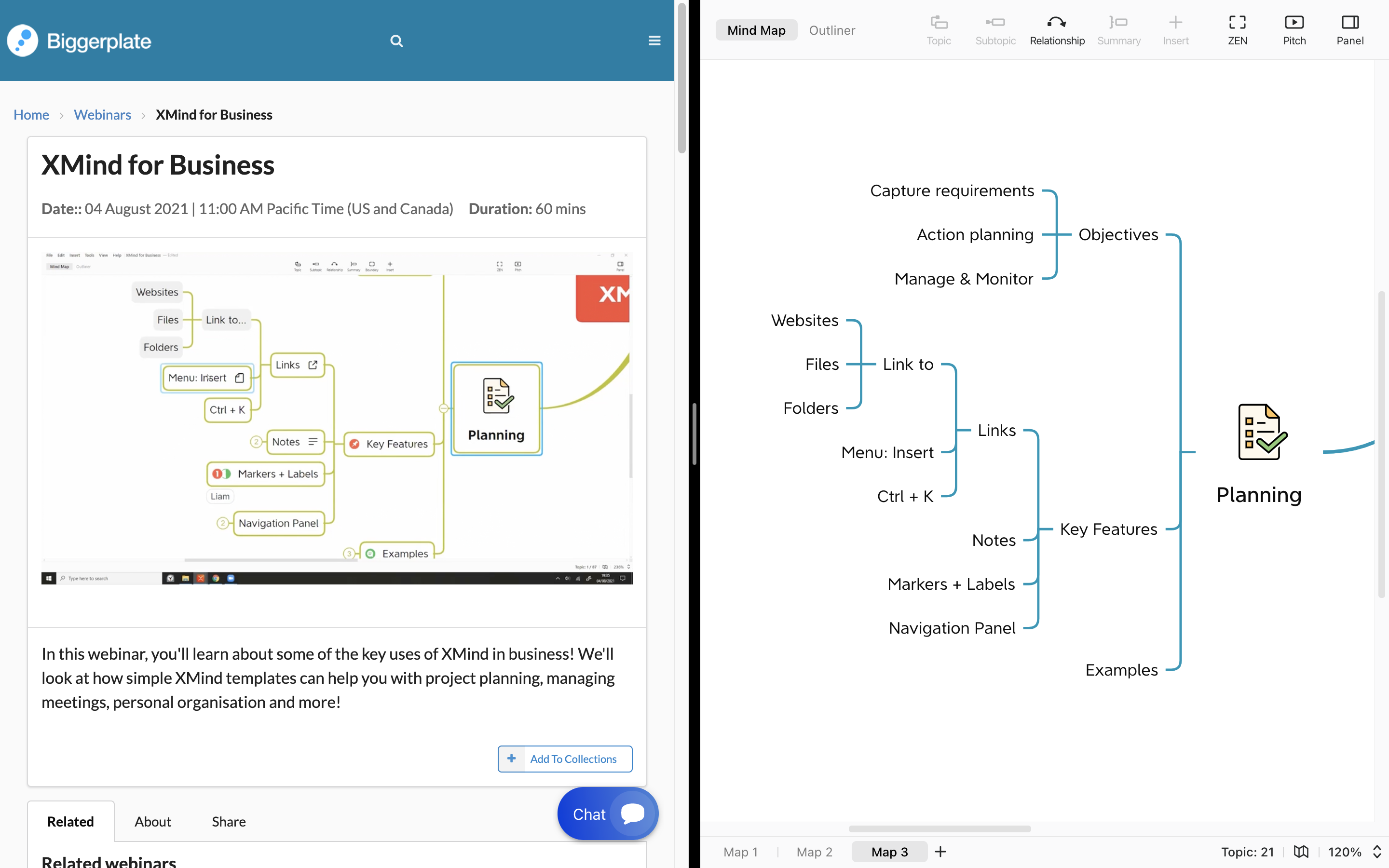The width and height of the screenshot is (1389, 868).
Task: Select the Notes topic in XMind
Action: click(994, 540)
